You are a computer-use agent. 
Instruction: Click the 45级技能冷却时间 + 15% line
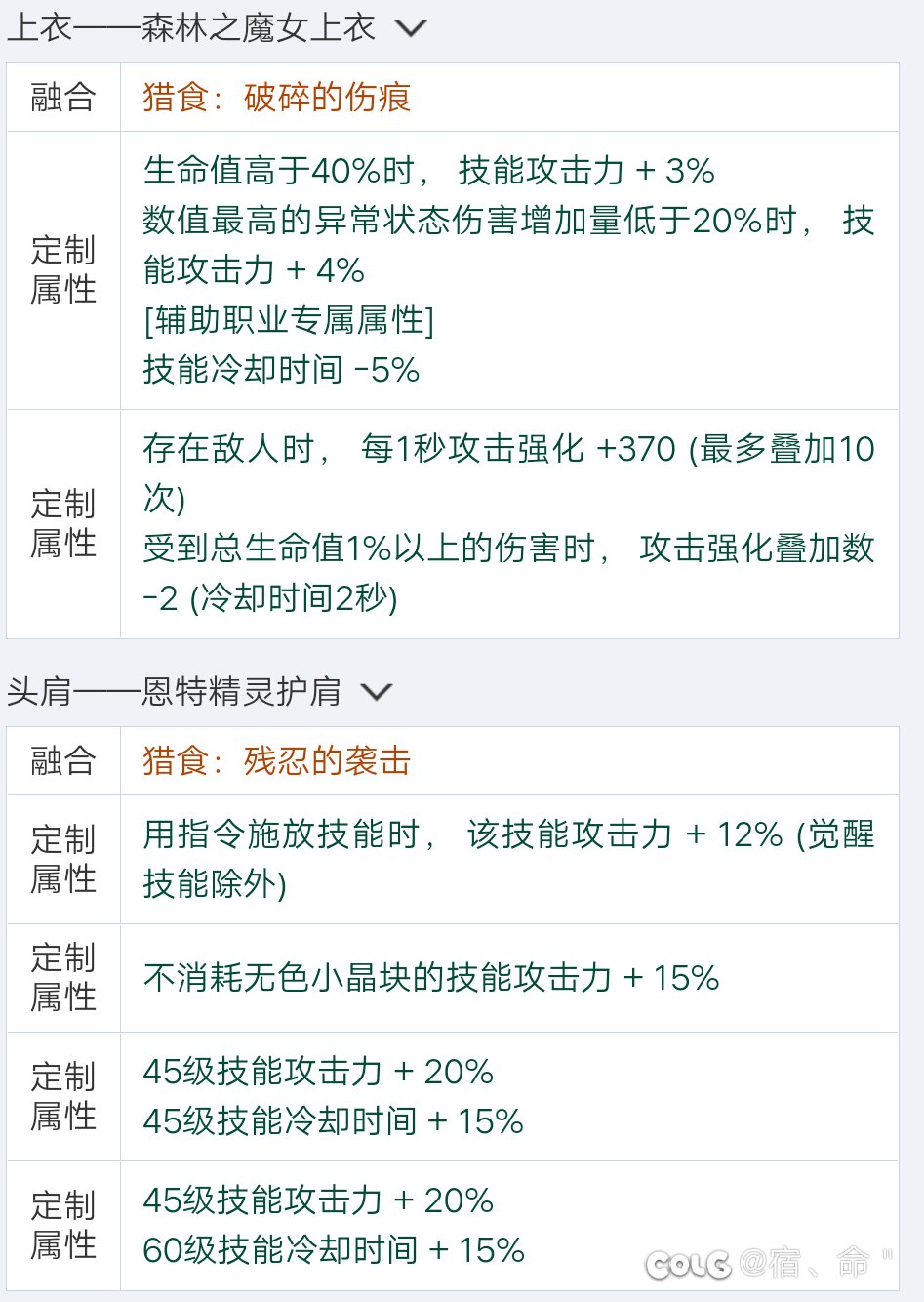(x=334, y=1120)
